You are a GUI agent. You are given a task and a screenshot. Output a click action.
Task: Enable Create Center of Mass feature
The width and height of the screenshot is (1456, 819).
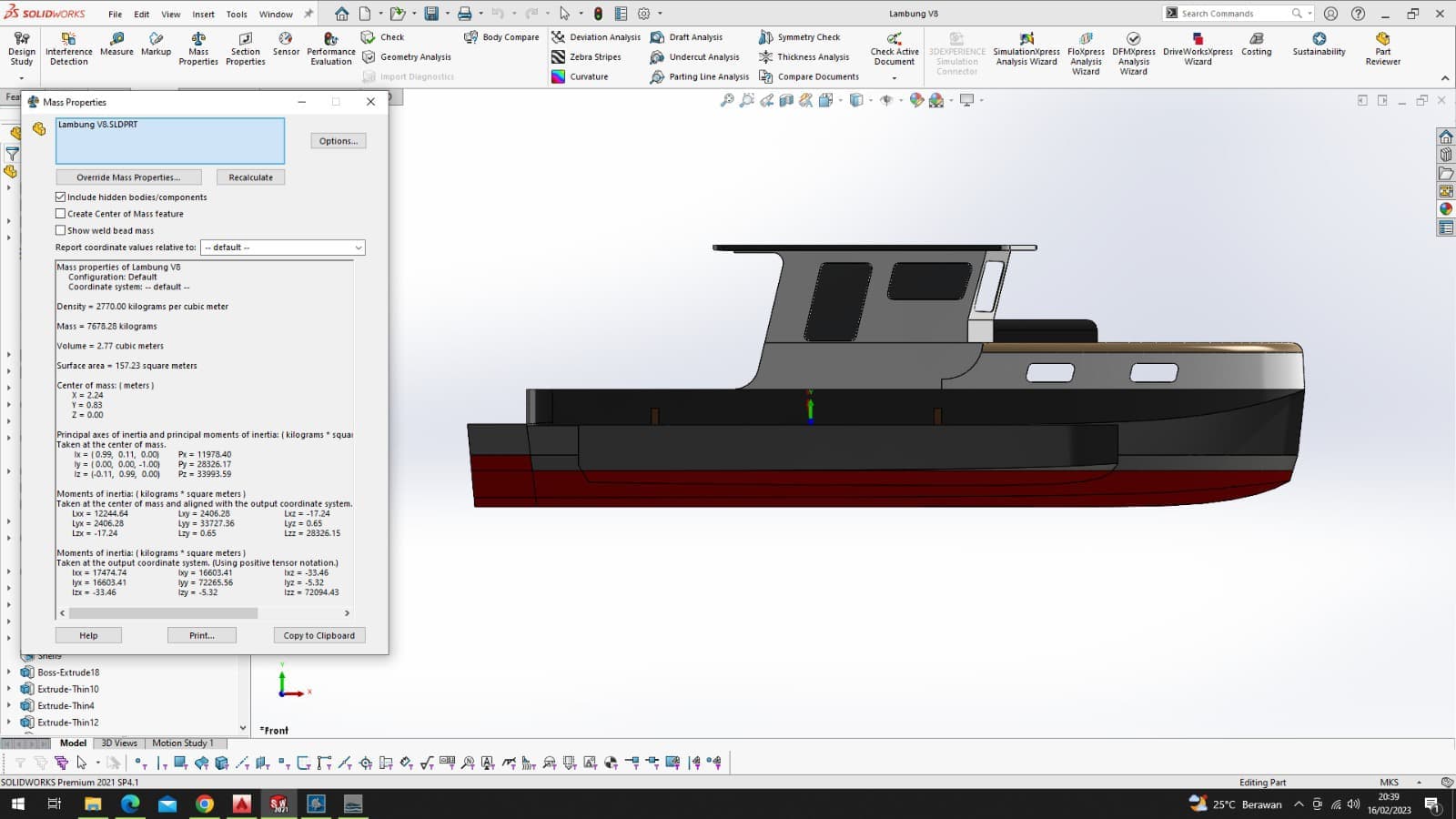coord(61,214)
